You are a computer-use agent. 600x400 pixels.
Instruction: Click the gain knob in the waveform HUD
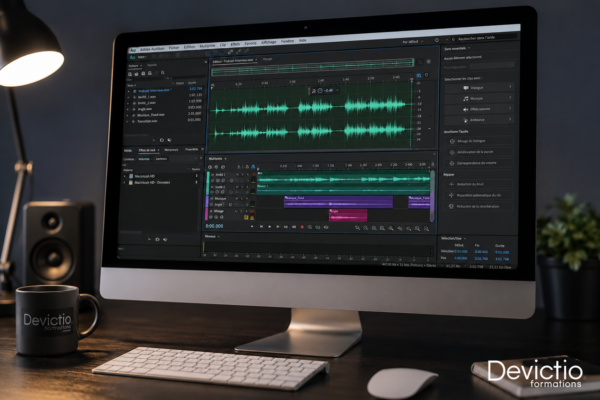coord(320,91)
